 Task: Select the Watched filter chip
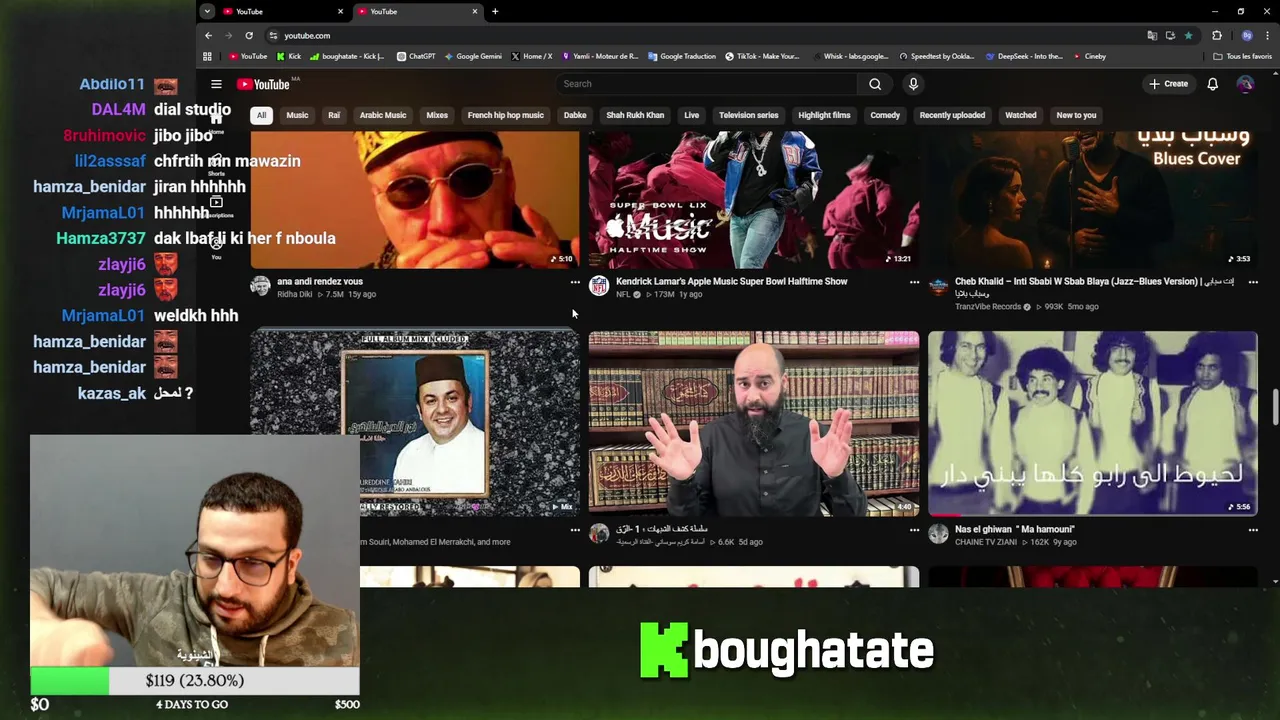(1020, 115)
